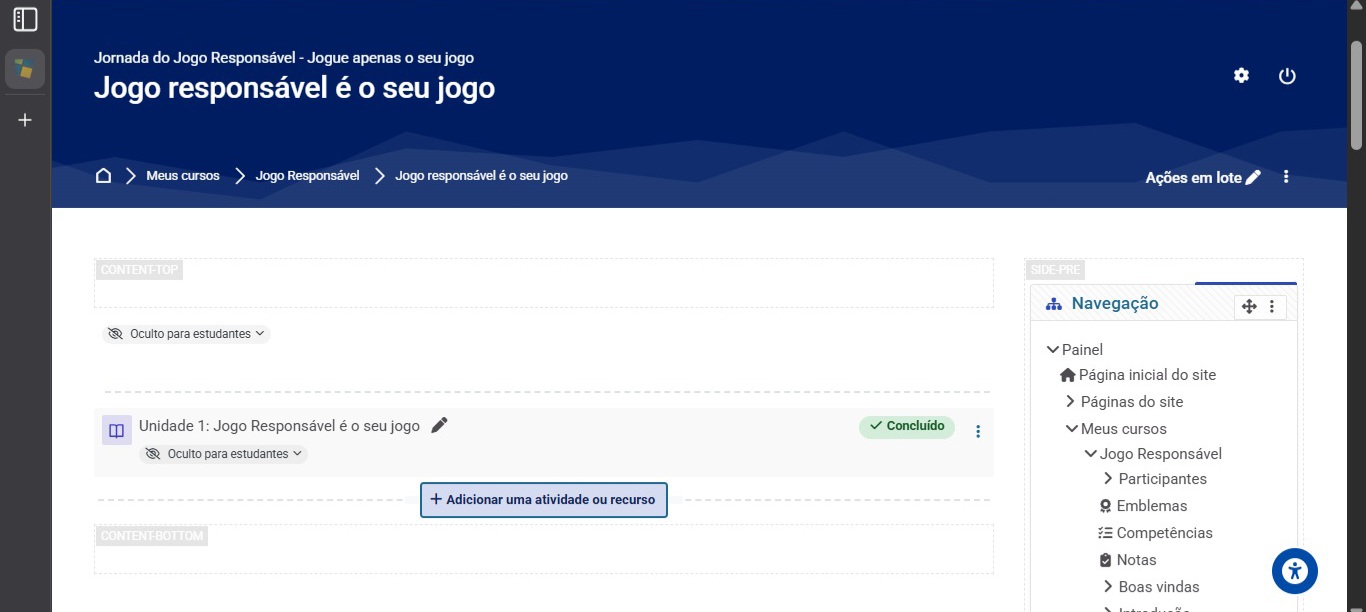Open the header three-dot actions menu
This screenshot has height=612, width=1366.
(x=1286, y=177)
